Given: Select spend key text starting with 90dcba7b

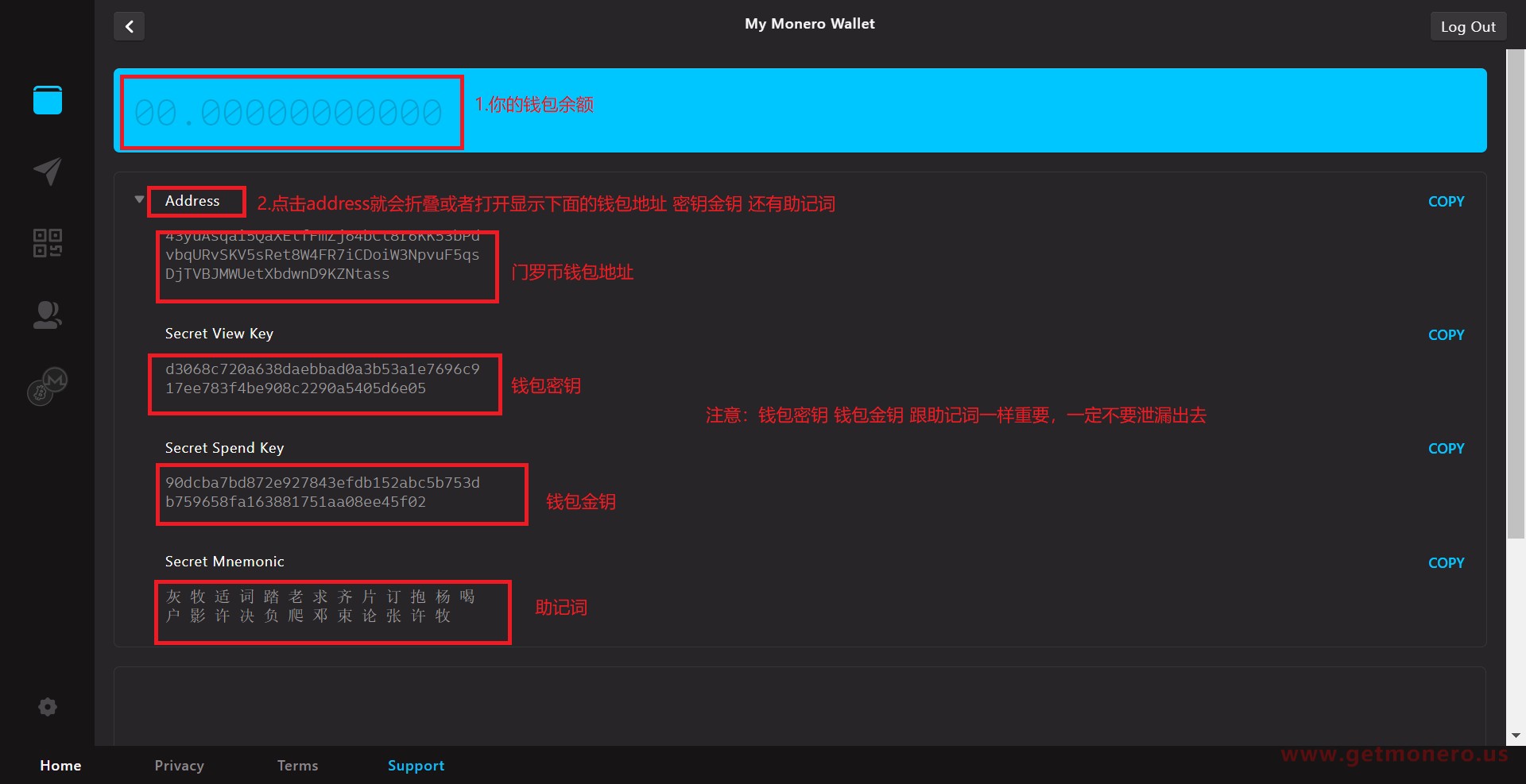Looking at the screenshot, I should [322, 492].
